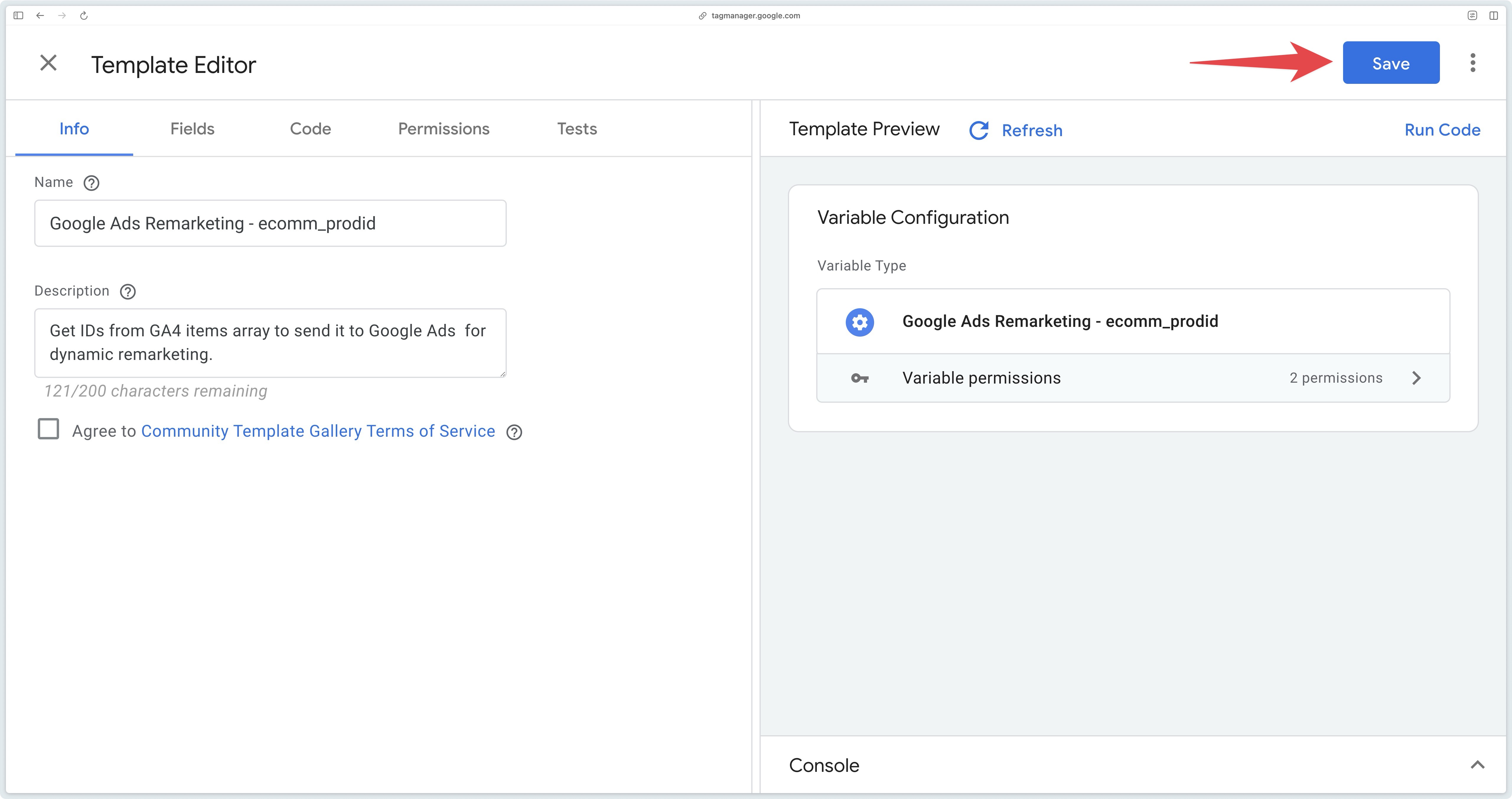Click the Template Editor title

pyautogui.click(x=174, y=65)
